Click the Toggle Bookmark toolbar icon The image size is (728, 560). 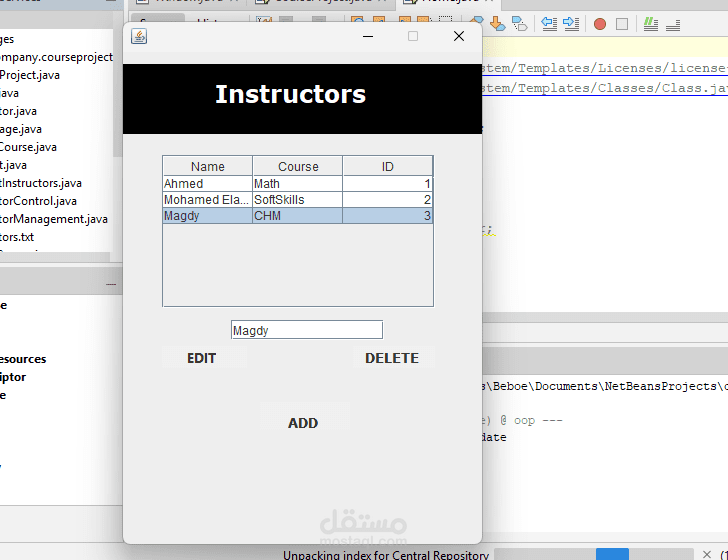pos(519,23)
